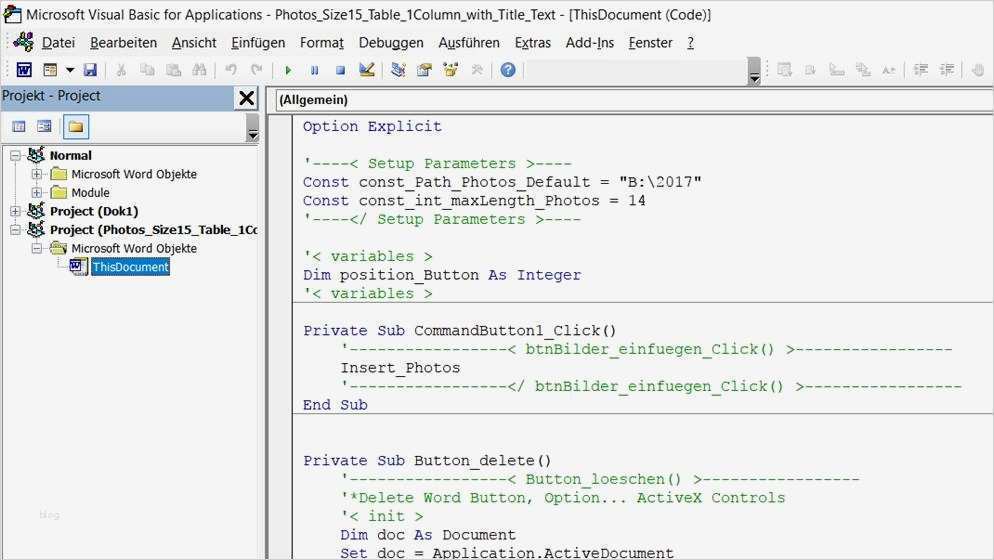Viewport: 994px width, 560px height.
Task: Open the Properties Window toolbar icon
Action: [x=424, y=70]
